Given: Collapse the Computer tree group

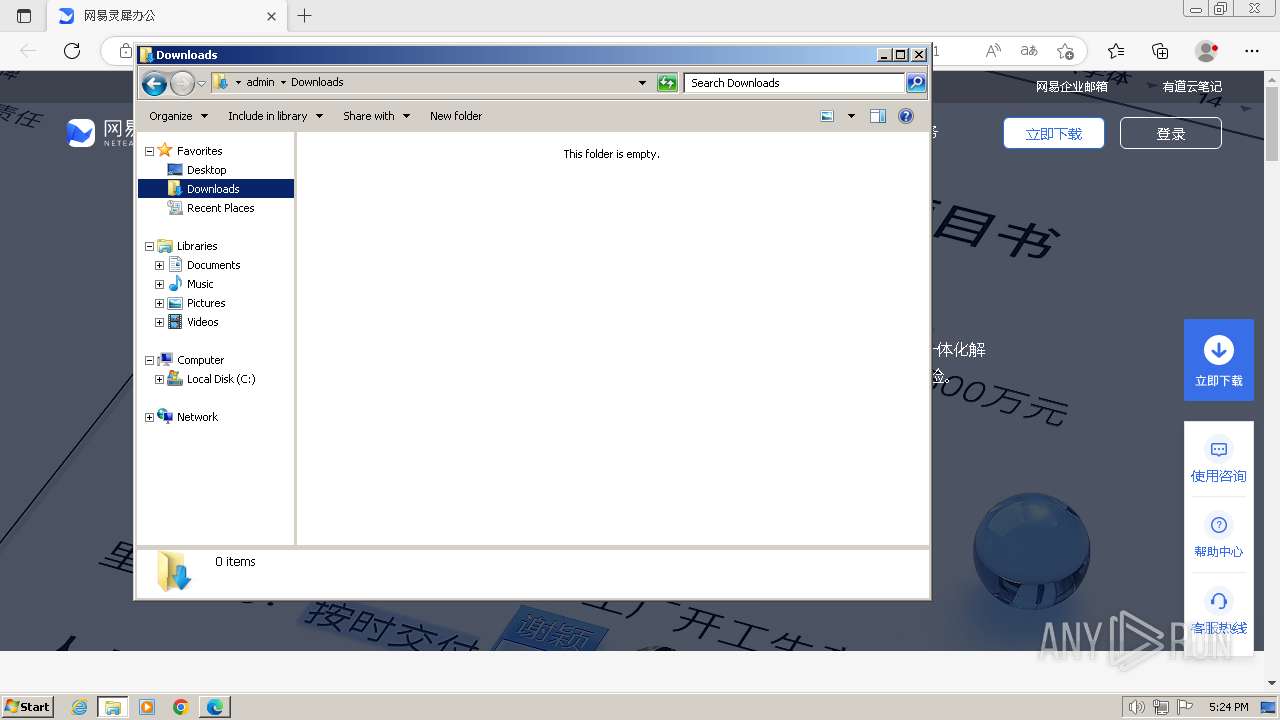Looking at the screenshot, I should tap(150, 360).
